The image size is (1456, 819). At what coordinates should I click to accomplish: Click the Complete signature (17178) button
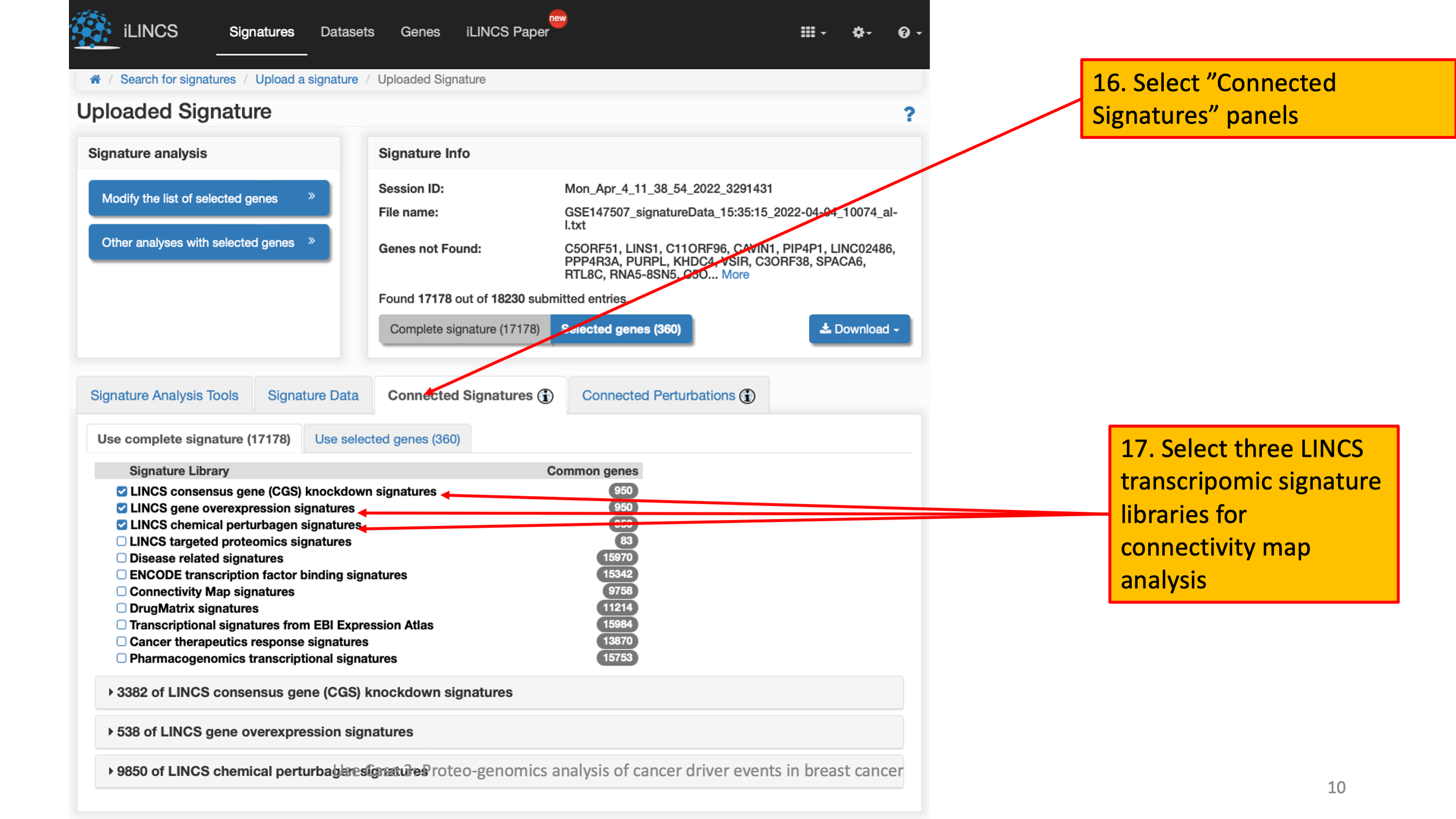pos(464,329)
